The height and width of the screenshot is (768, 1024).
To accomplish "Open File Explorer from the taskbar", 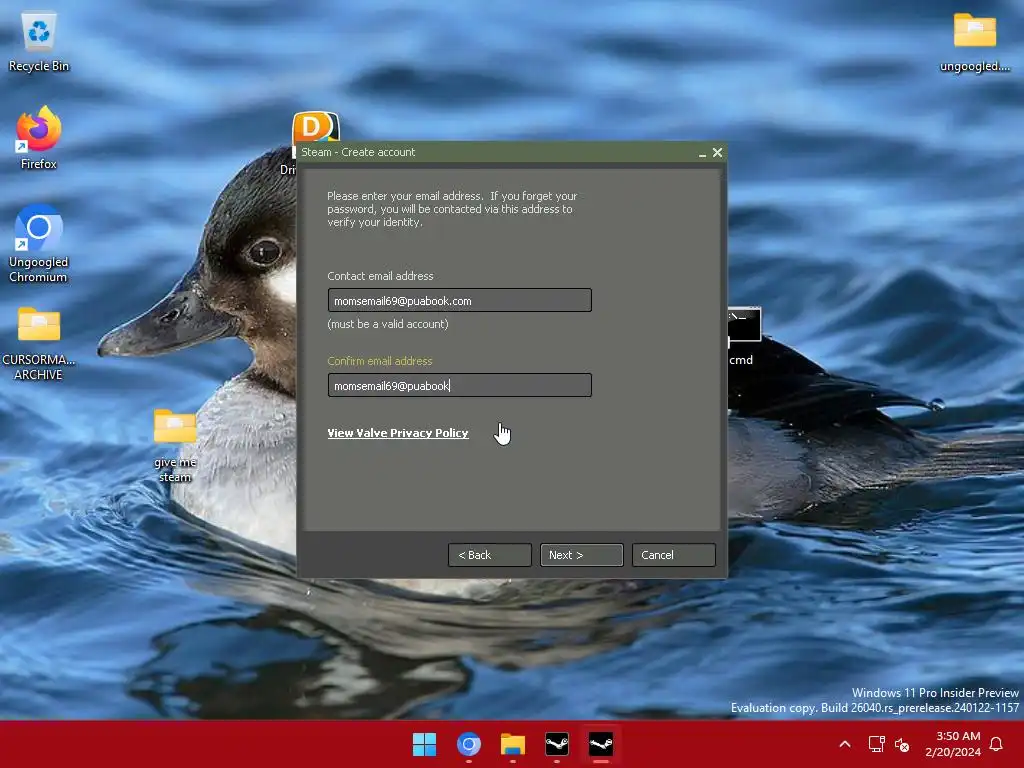I will coord(513,744).
